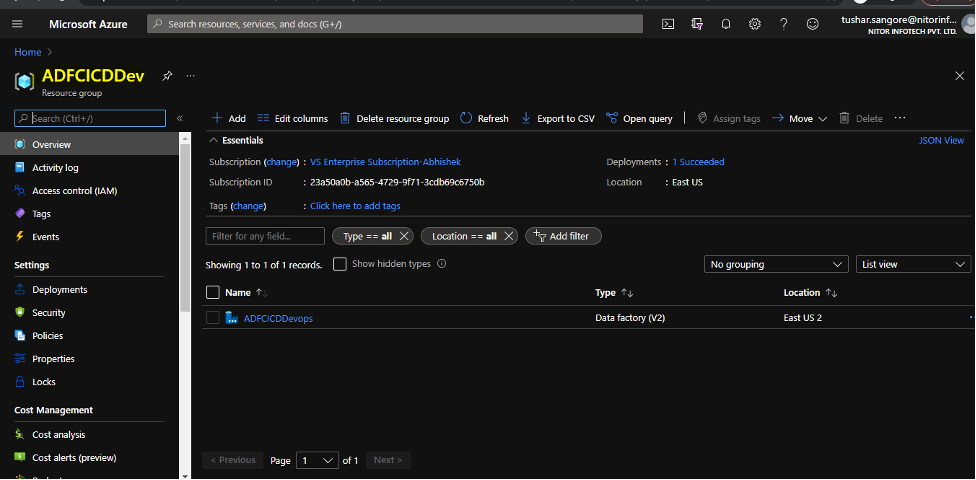976x480 pixels.
Task: Click Delete resource group button
Action: coord(394,118)
